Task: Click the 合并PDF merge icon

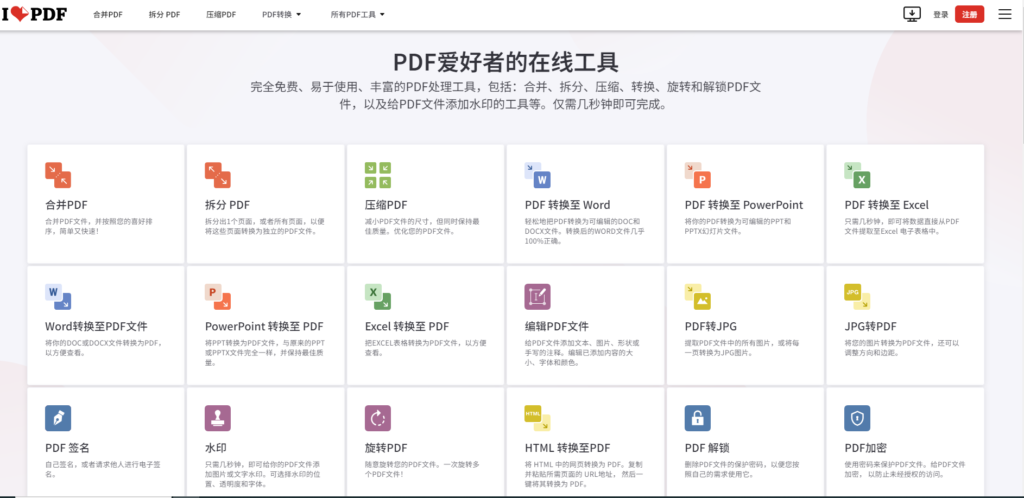Action: point(57,175)
